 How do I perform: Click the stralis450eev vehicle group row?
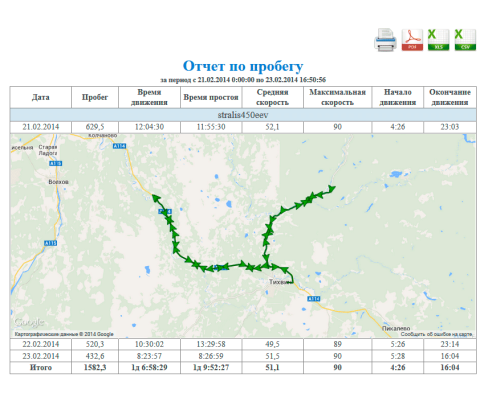tap(243, 115)
